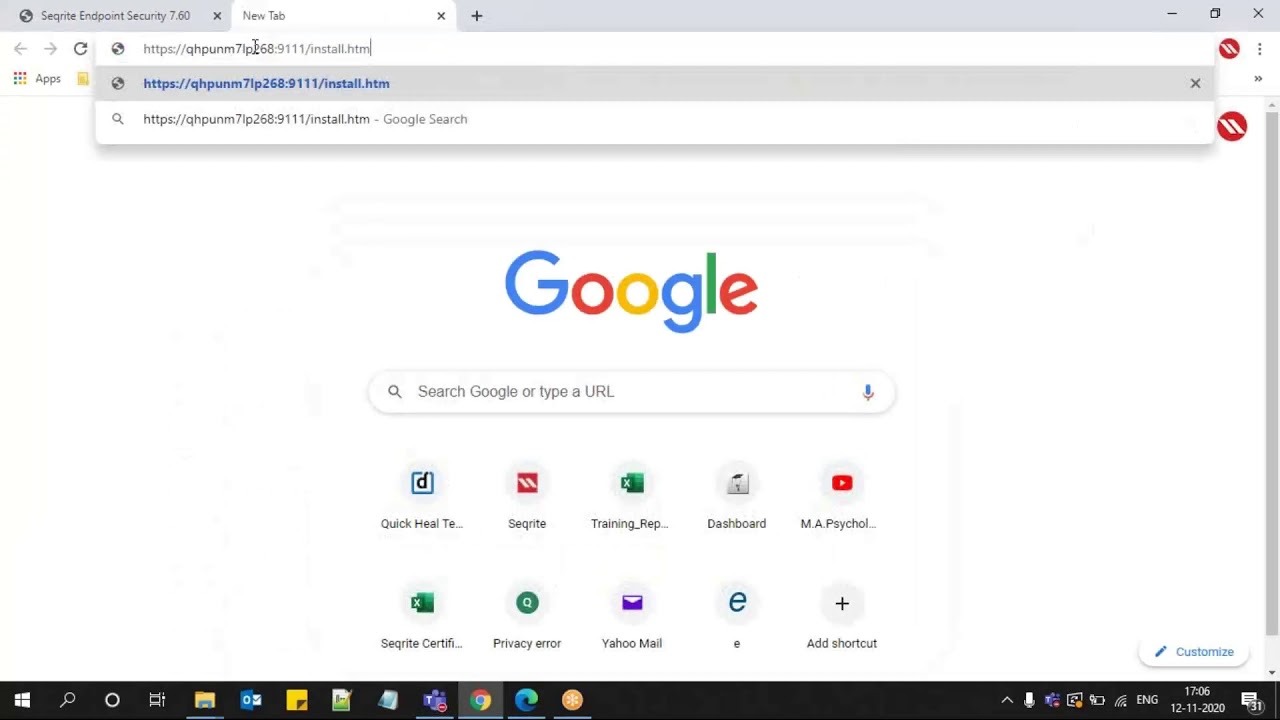
Task: Switch to Seqrite Endpoint Security 7.60 tab
Action: click(x=115, y=16)
